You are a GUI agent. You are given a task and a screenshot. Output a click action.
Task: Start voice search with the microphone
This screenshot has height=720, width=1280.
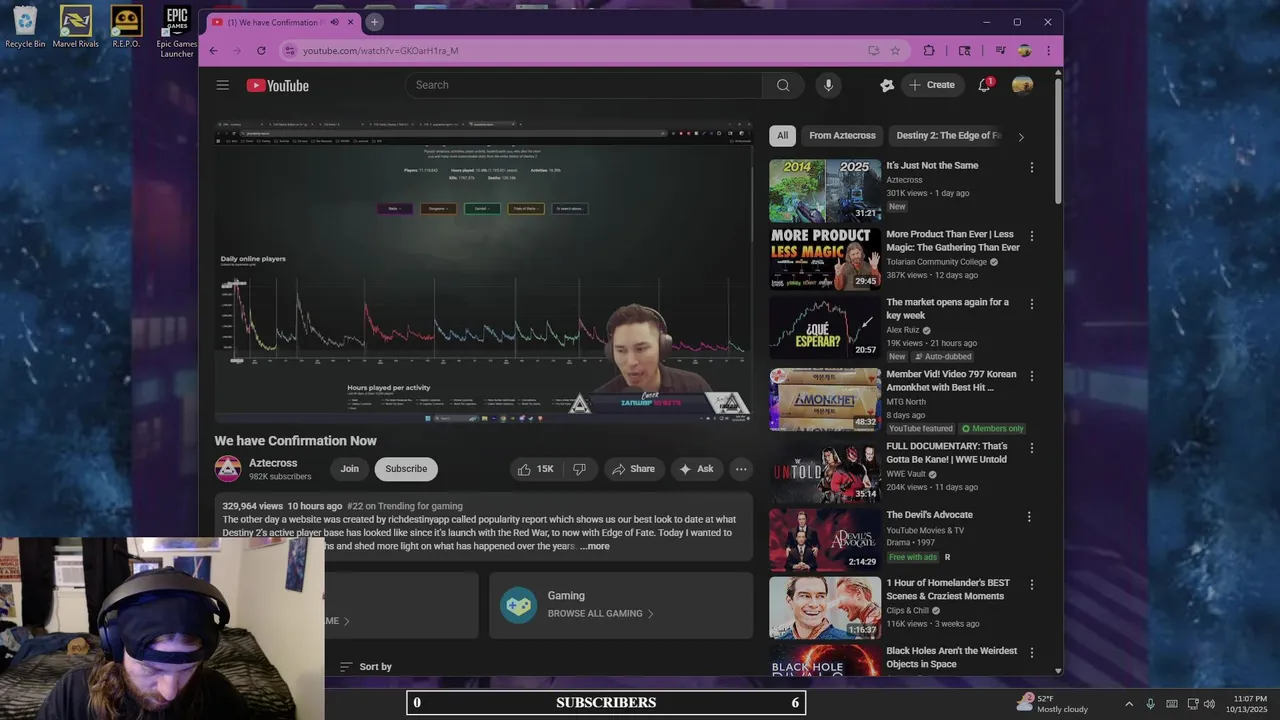828,85
